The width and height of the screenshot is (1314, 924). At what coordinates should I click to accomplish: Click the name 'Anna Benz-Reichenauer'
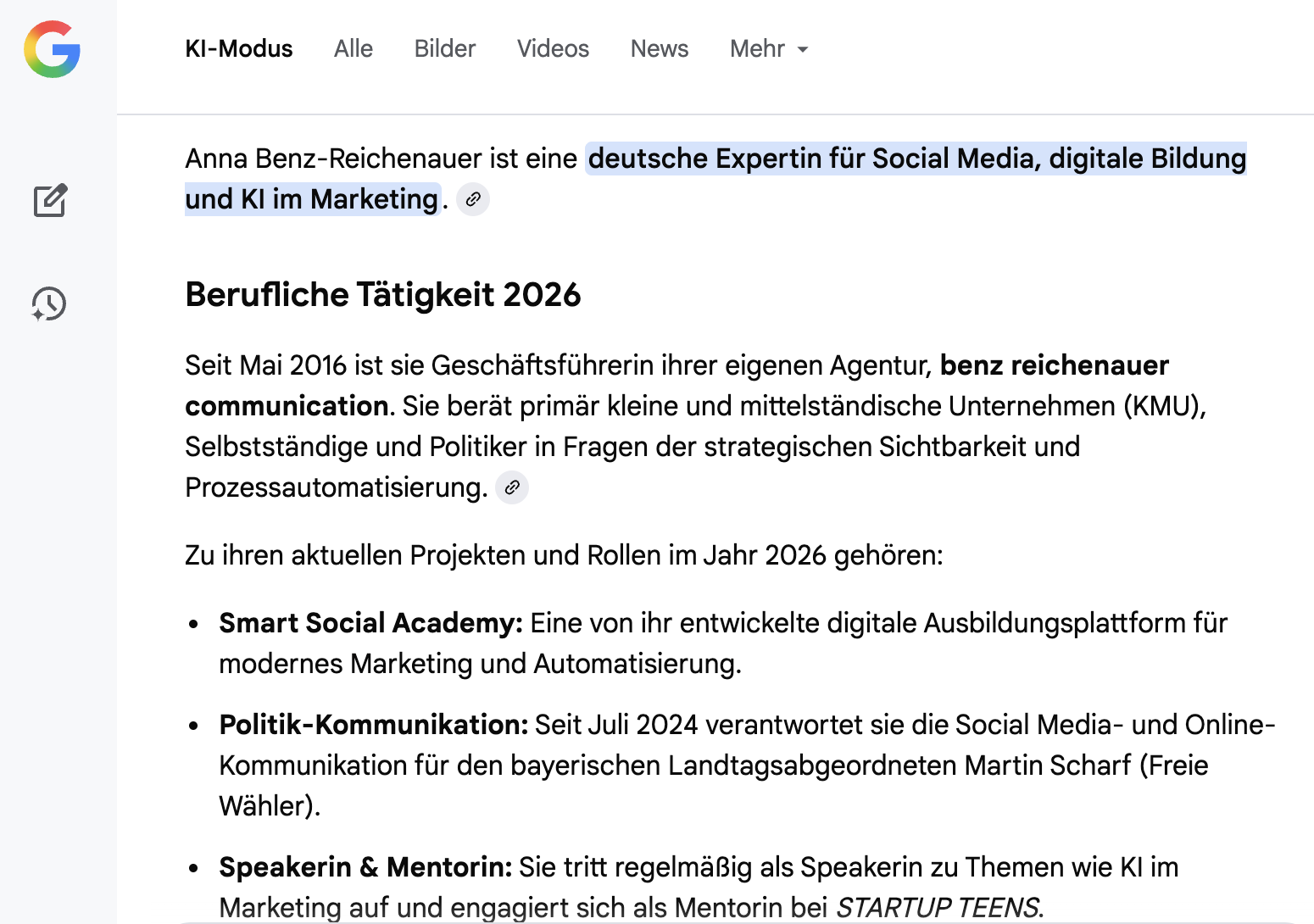pyautogui.click(x=334, y=159)
